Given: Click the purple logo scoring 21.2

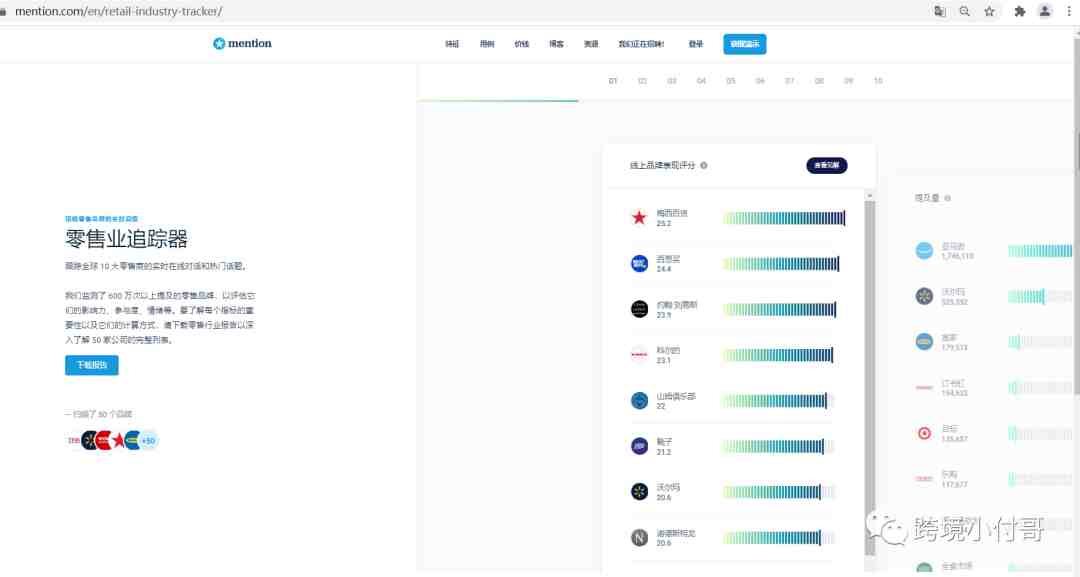Looking at the screenshot, I should click(x=639, y=445).
